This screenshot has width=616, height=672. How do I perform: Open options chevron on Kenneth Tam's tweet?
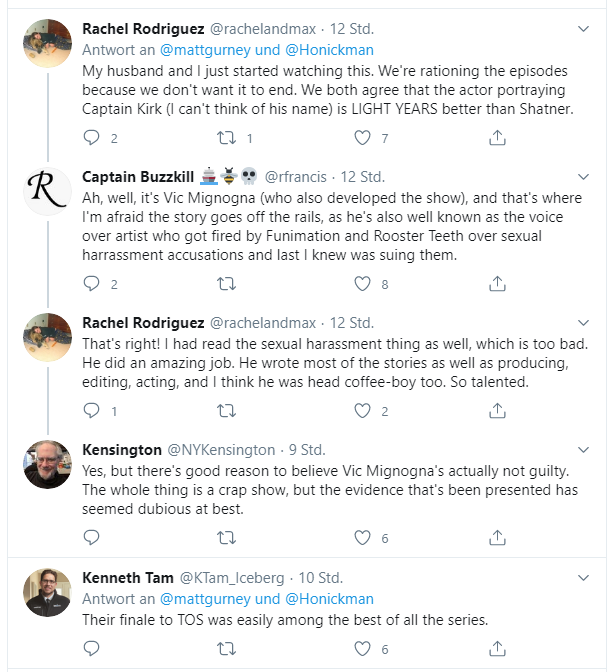pos(583,578)
